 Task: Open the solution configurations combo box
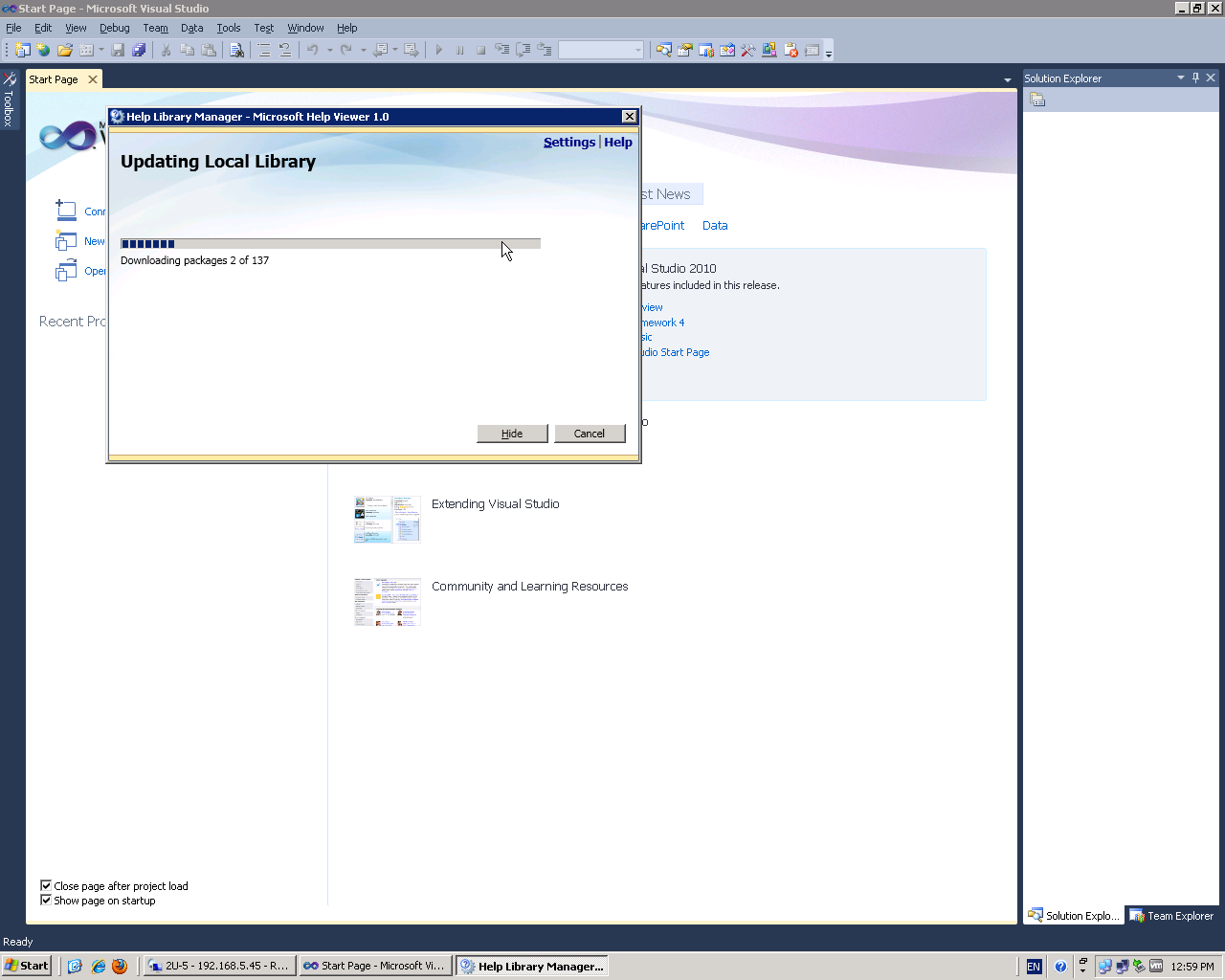pos(601,50)
